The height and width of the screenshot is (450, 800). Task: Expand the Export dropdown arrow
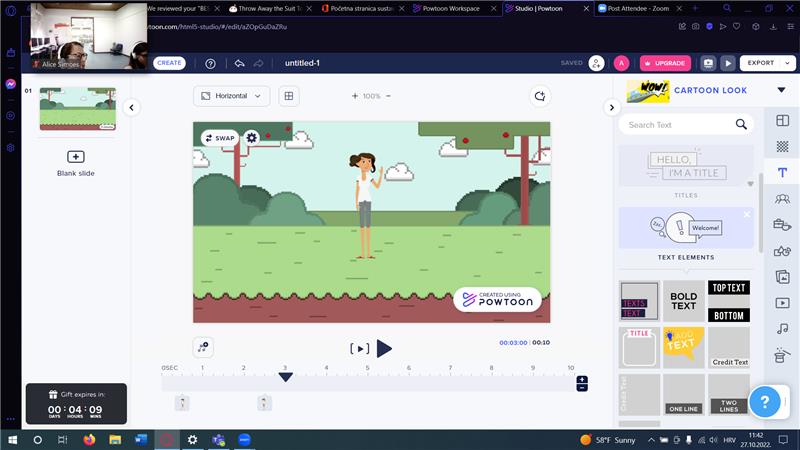pos(788,63)
